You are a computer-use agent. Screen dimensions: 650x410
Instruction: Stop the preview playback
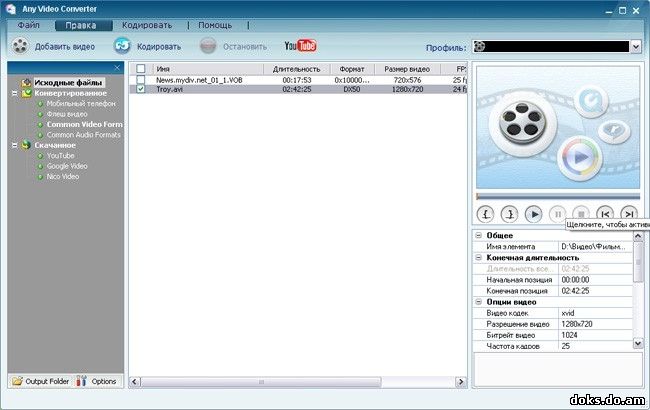[x=581, y=213]
